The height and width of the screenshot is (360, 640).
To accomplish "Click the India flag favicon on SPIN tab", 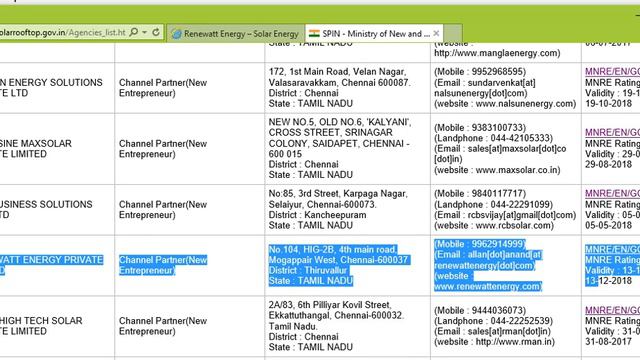I will pos(314,33).
